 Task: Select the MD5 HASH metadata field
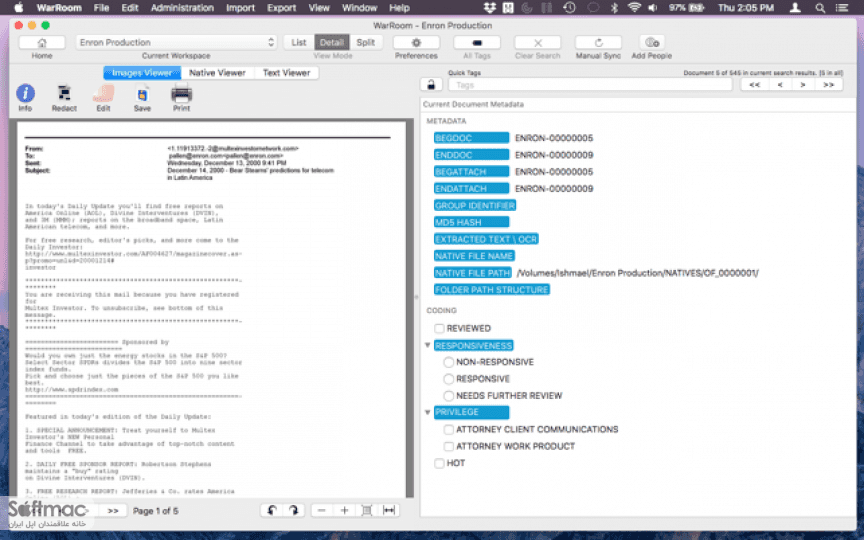click(x=471, y=222)
